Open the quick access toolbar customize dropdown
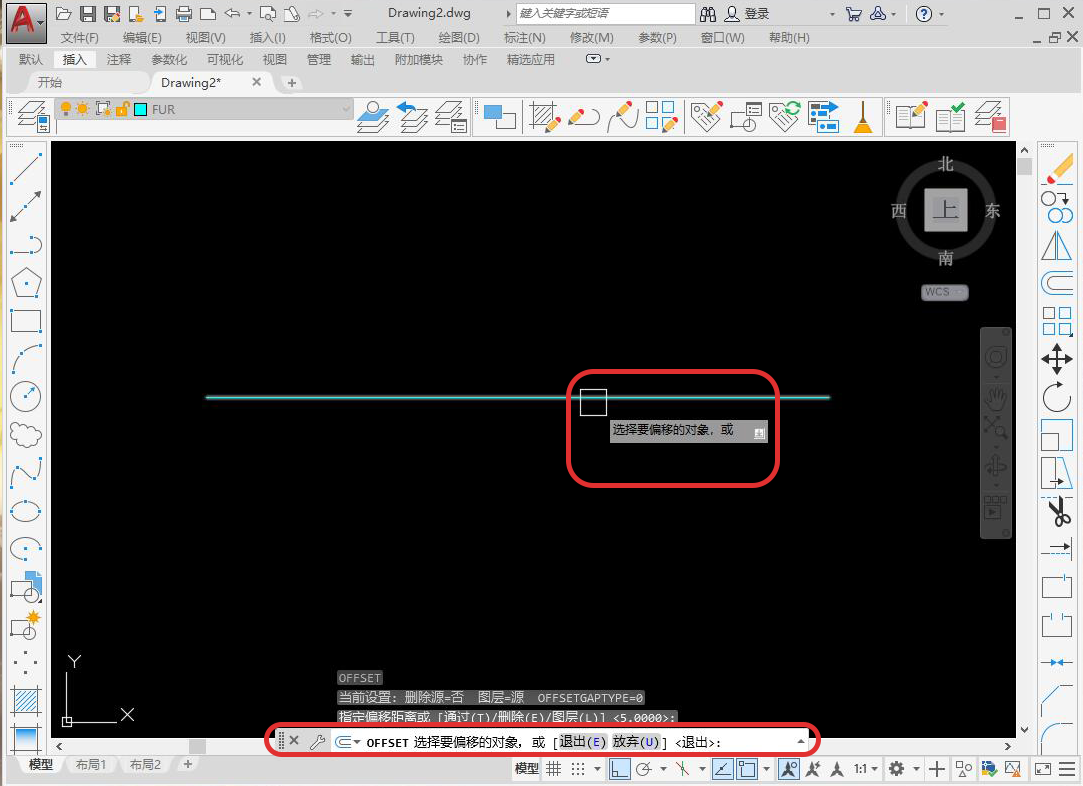This screenshot has height=786, width=1083. (348, 13)
